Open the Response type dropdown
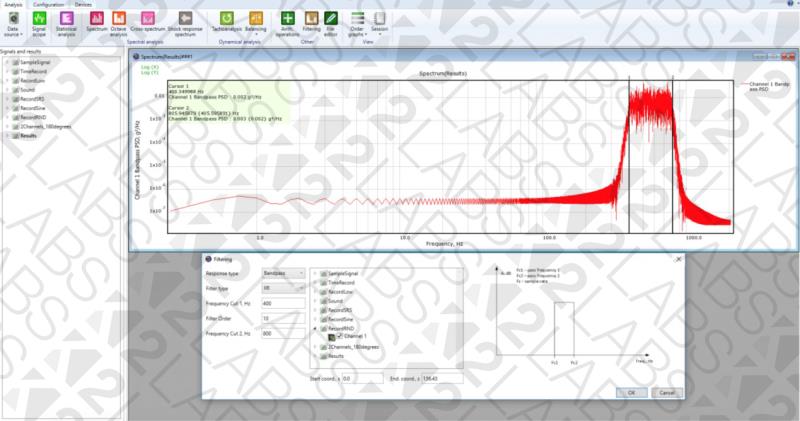 point(283,274)
